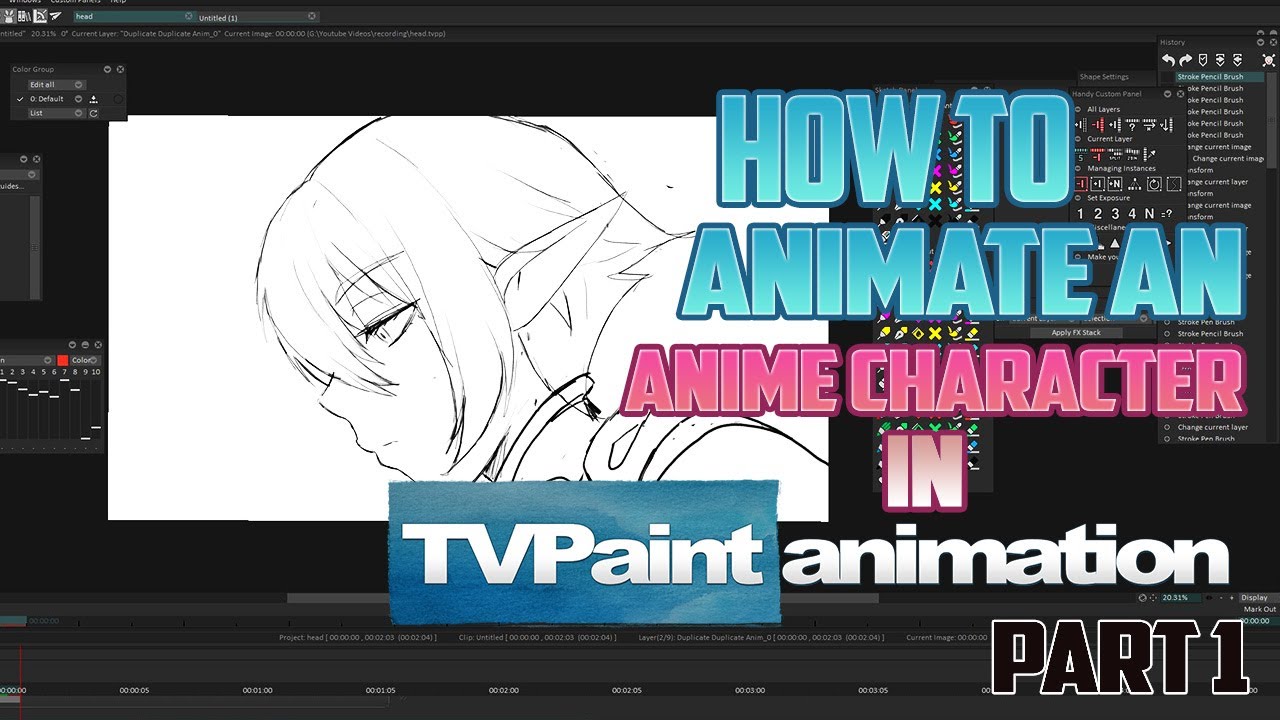Toggle the checkmark beside 0: Default

20,99
